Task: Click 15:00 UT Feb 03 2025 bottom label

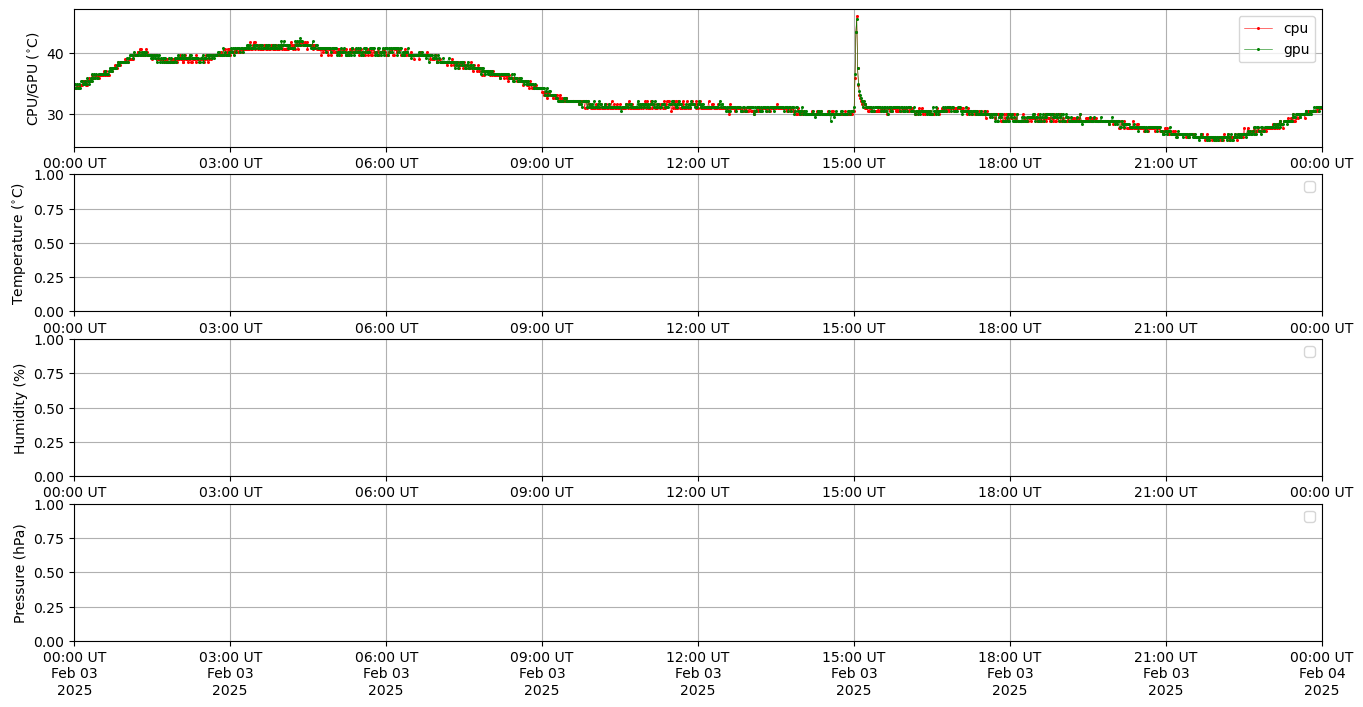Action: [854, 673]
